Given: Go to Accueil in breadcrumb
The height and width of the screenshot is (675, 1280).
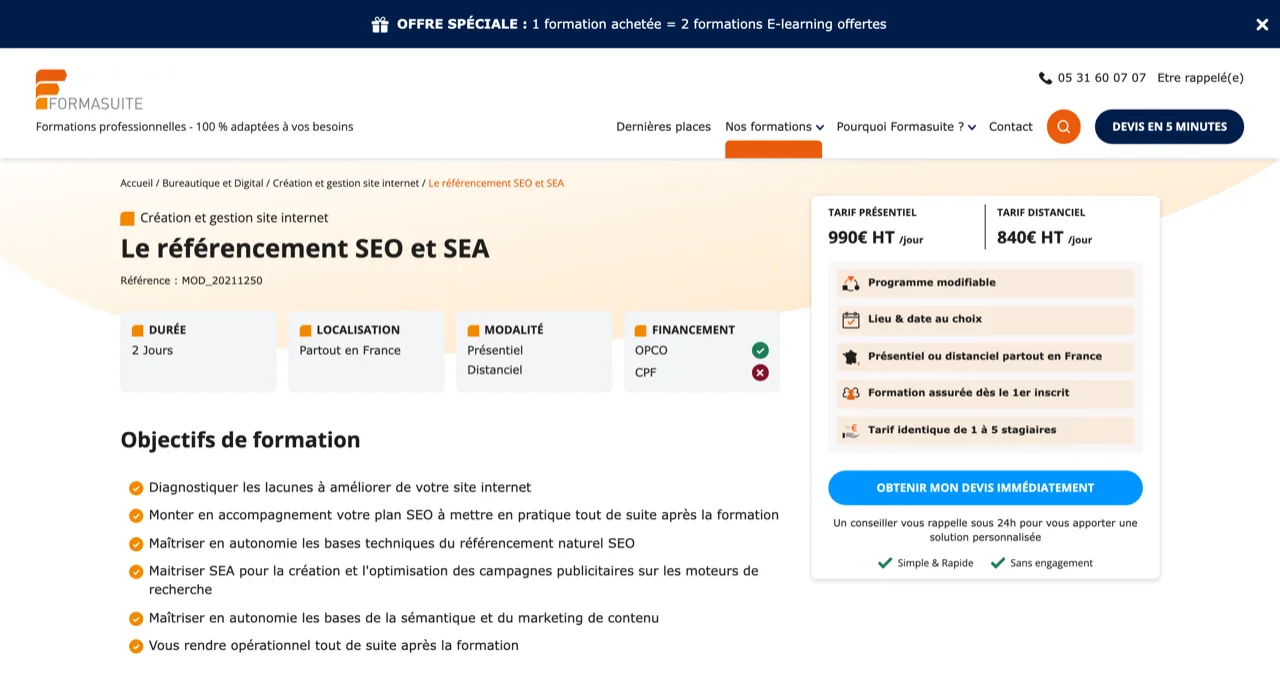Looking at the screenshot, I should coord(136,183).
